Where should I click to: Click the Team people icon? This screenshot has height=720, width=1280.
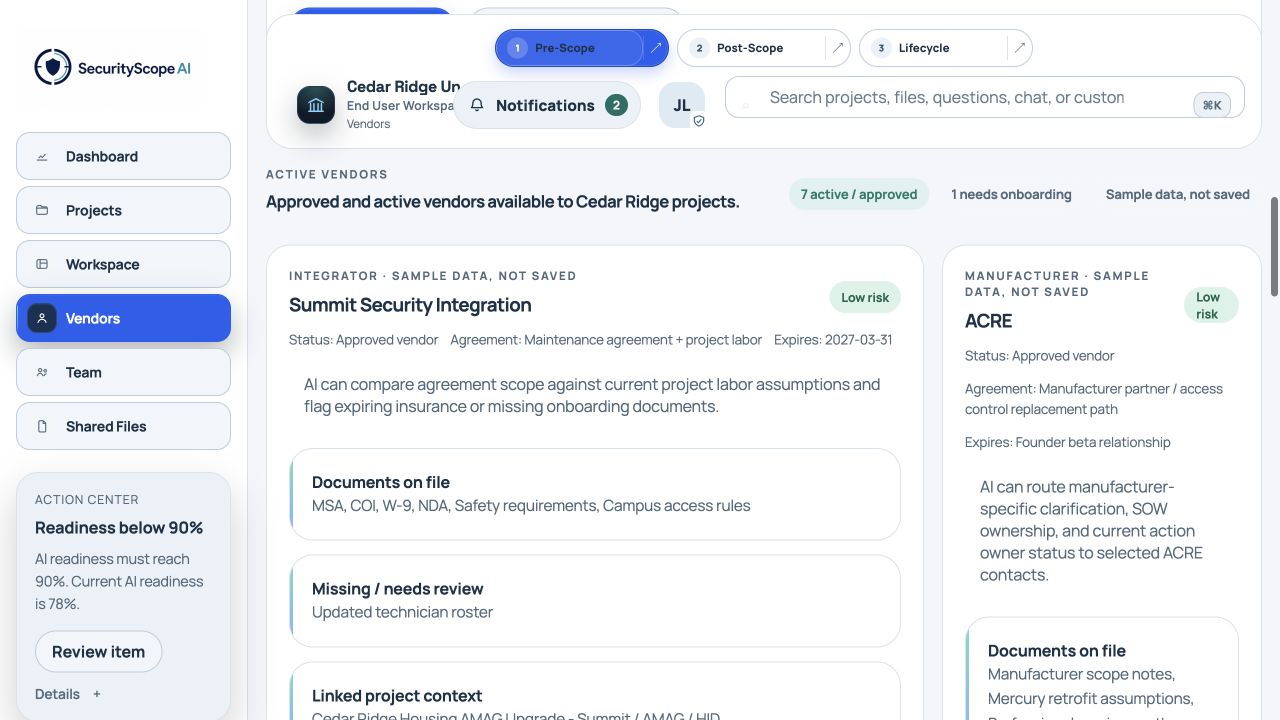tap(42, 373)
